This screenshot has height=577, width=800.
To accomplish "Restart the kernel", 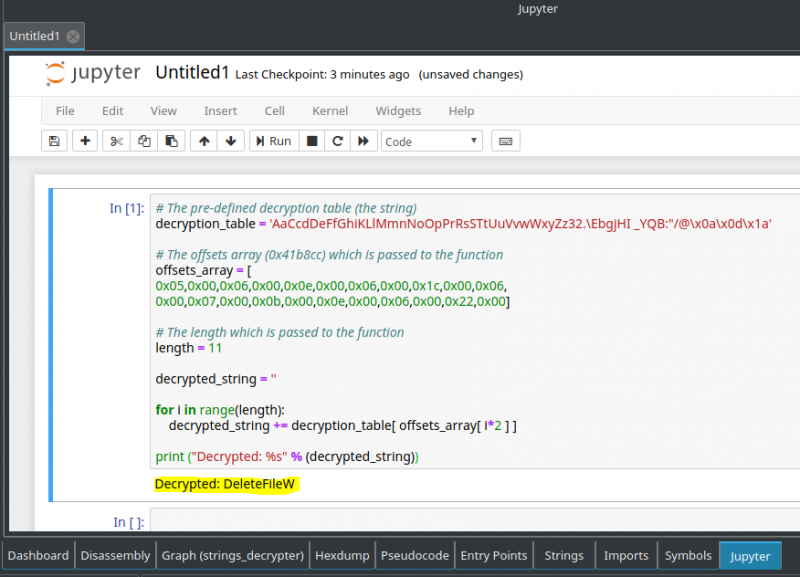I will click(337, 140).
